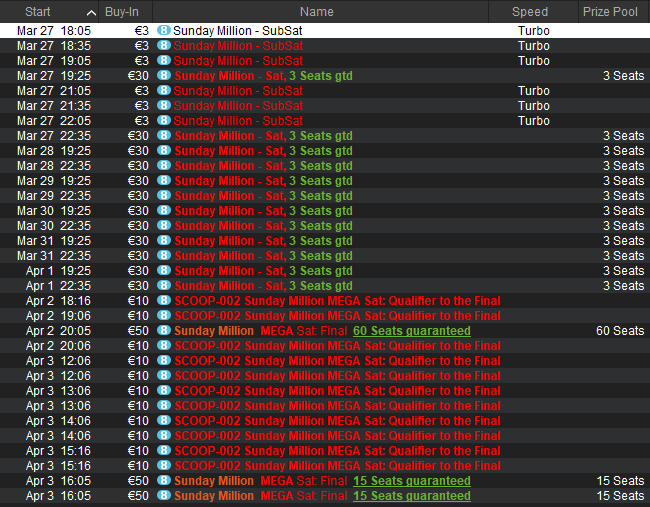The image size is (650, 507).
Task: Click the 8-max icon on the Mar 28 19:25 row
Action: (164, 150)
